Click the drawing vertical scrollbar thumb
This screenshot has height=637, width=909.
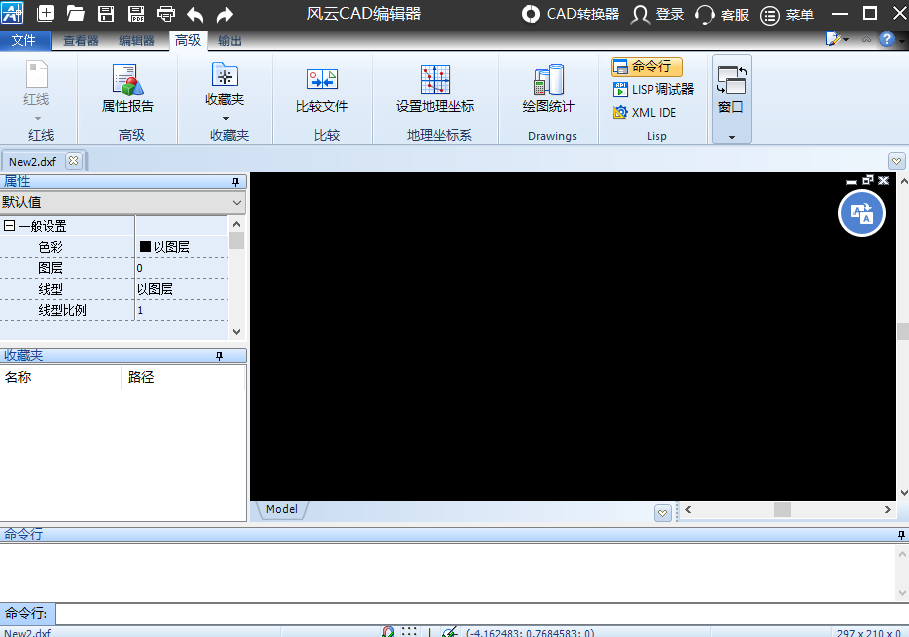(903, 331)
